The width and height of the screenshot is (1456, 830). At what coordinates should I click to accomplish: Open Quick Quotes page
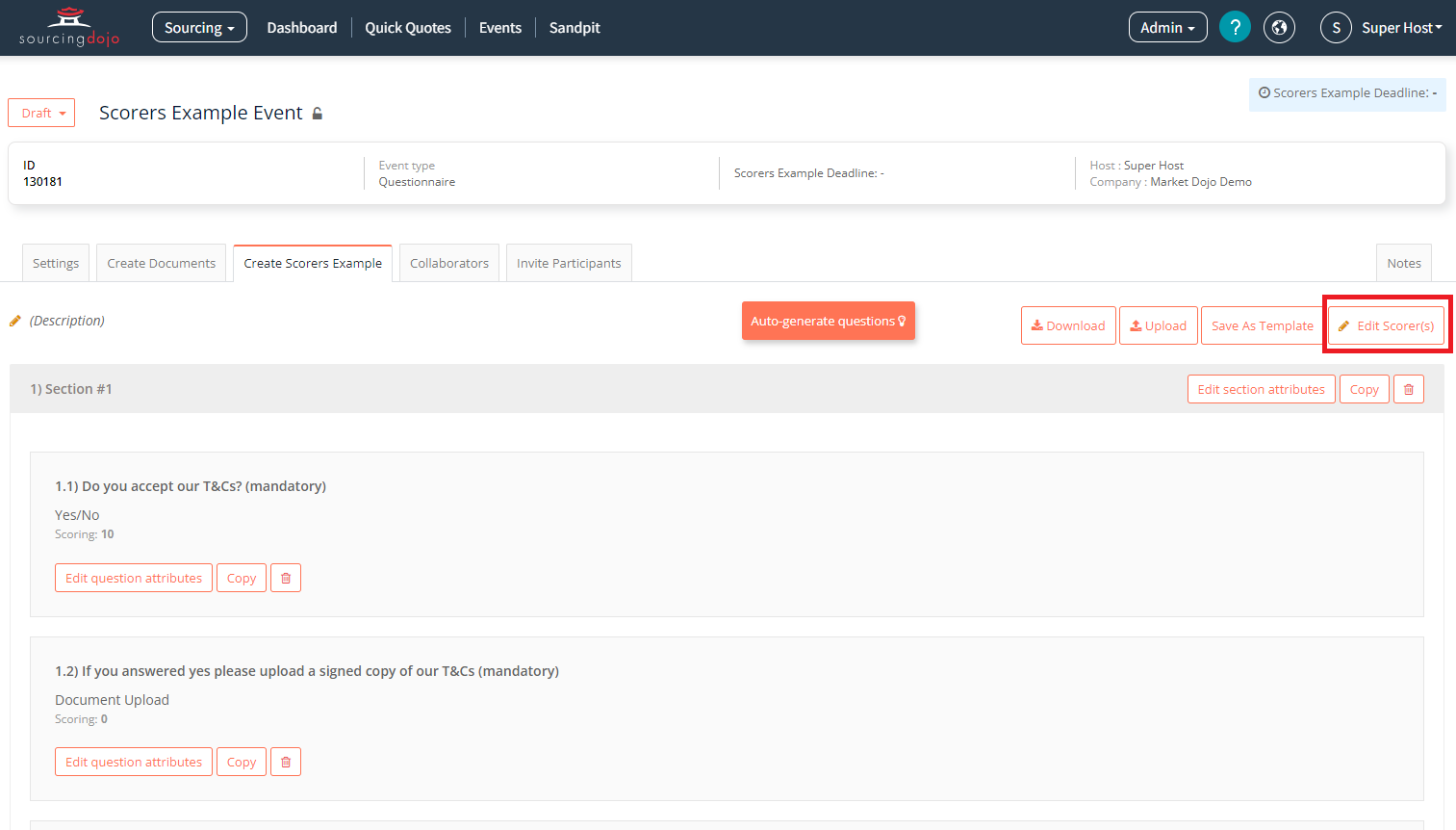coord(408,27)
